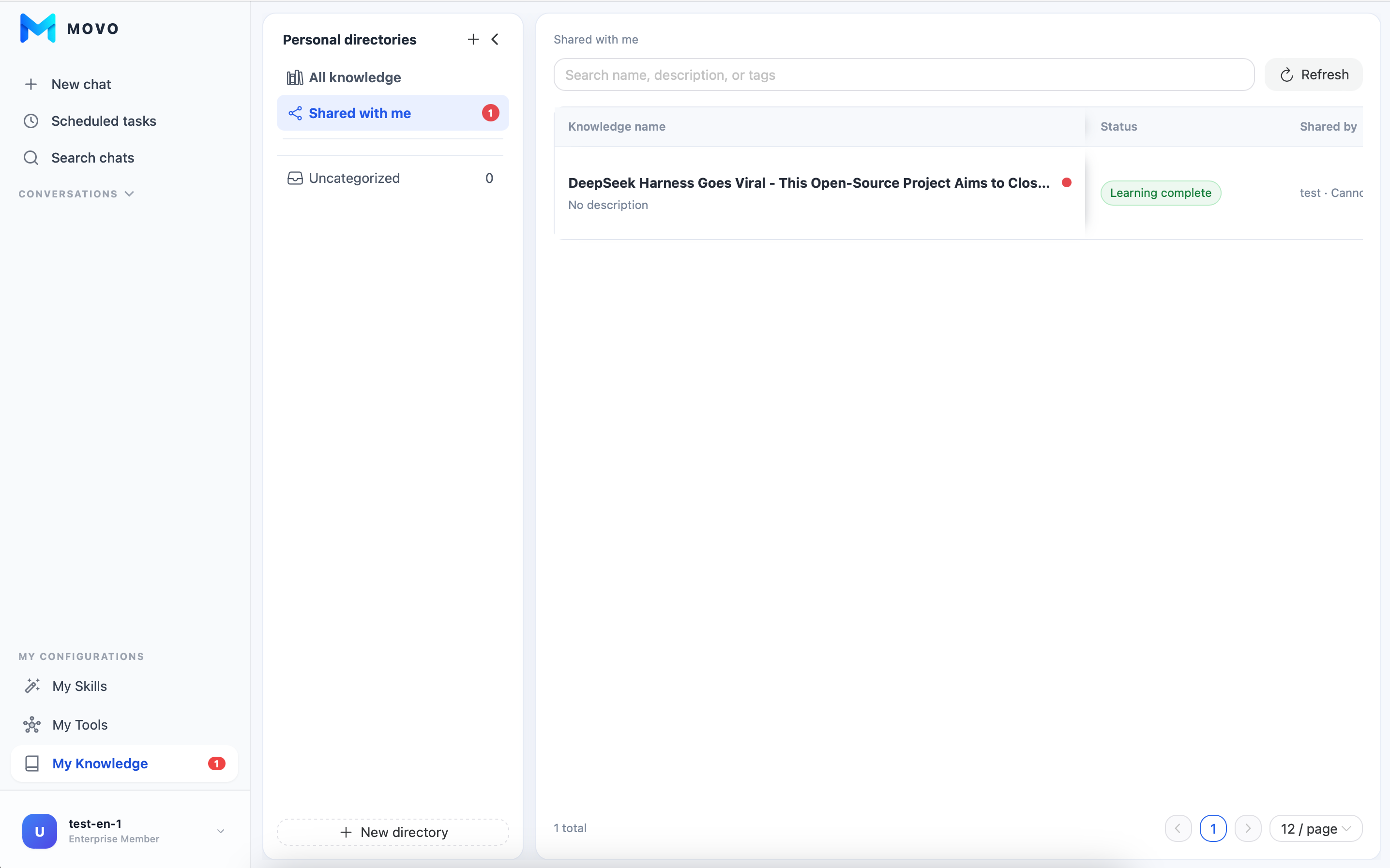Viewport: 1390px width, 868px height.
Task: Click the Shared with me red badge
Action: (490, 113)
